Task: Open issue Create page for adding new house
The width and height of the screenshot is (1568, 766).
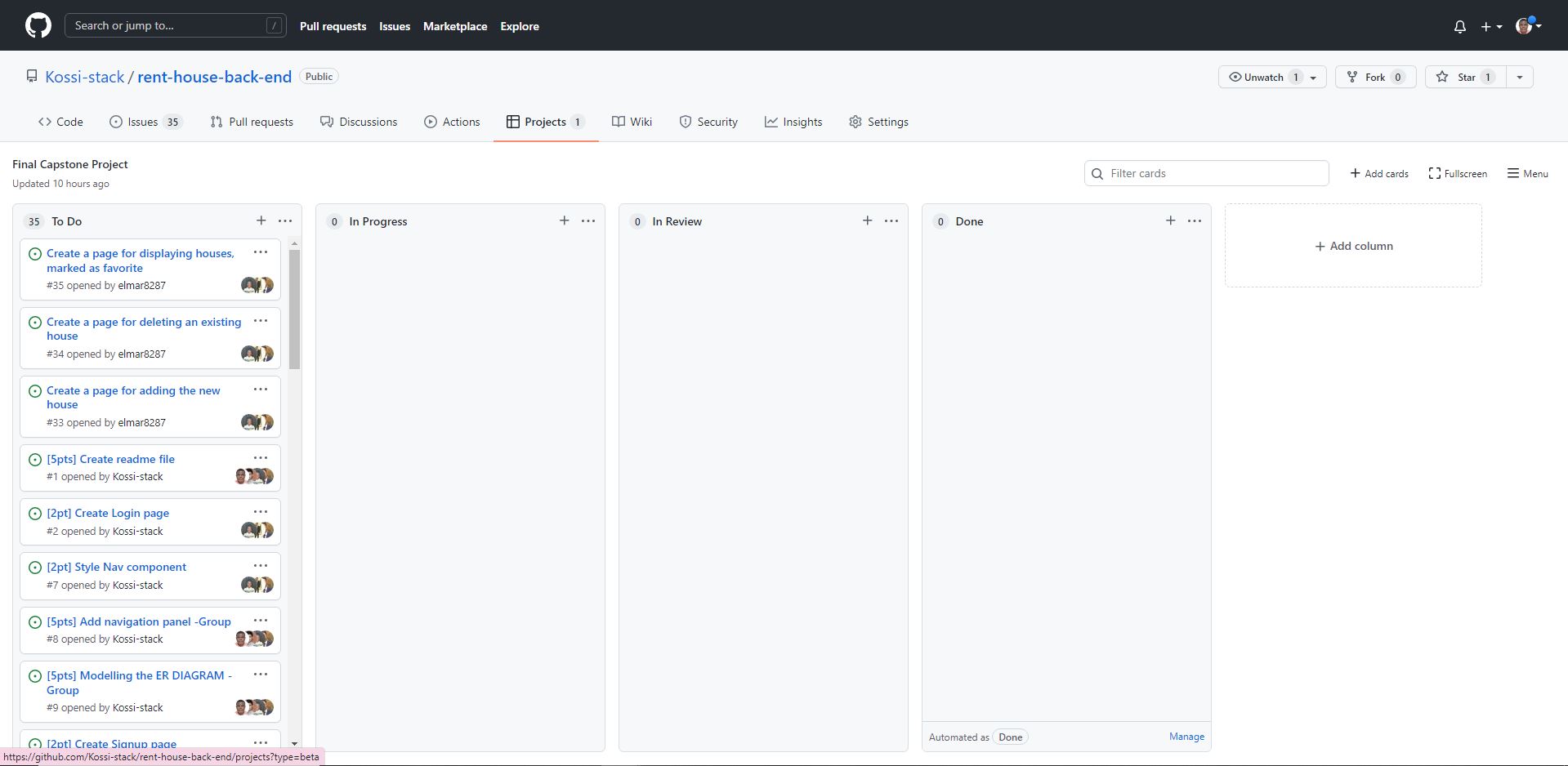Action: [x=133, y=398]
